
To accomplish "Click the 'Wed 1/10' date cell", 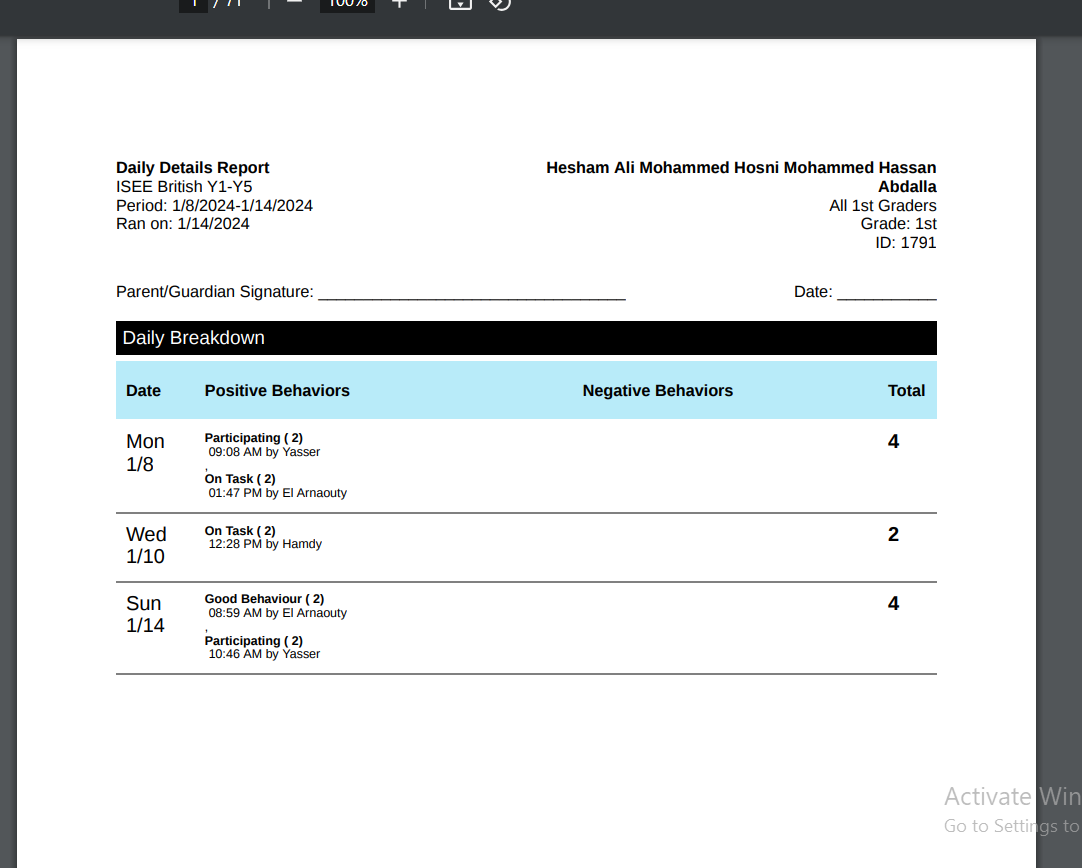I will coord(146,545).
